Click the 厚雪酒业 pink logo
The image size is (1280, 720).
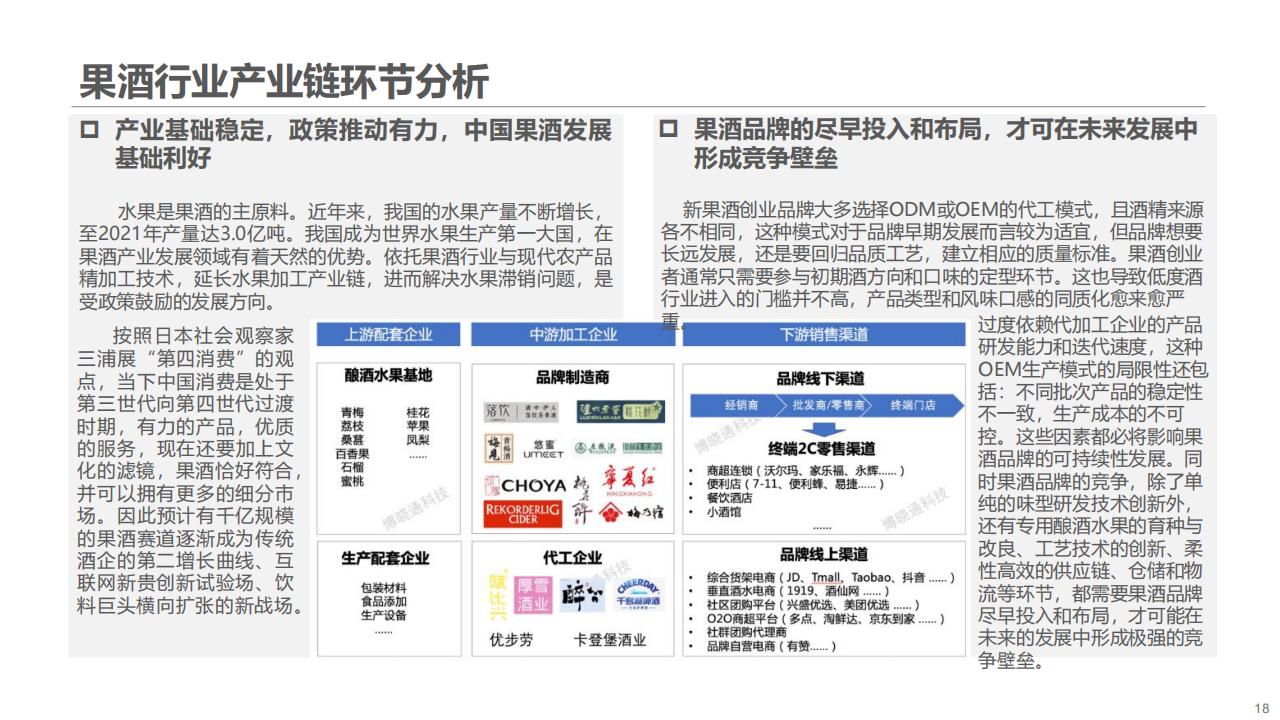coord(533,594)
